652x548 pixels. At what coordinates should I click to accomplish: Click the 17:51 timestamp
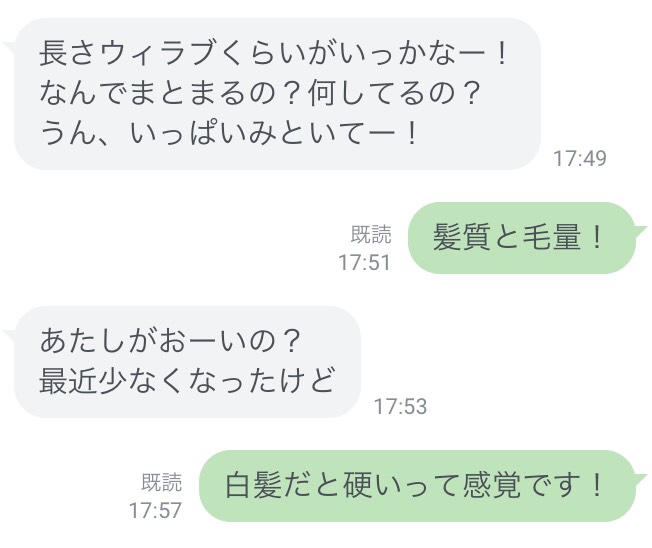[x=364, y=263]
